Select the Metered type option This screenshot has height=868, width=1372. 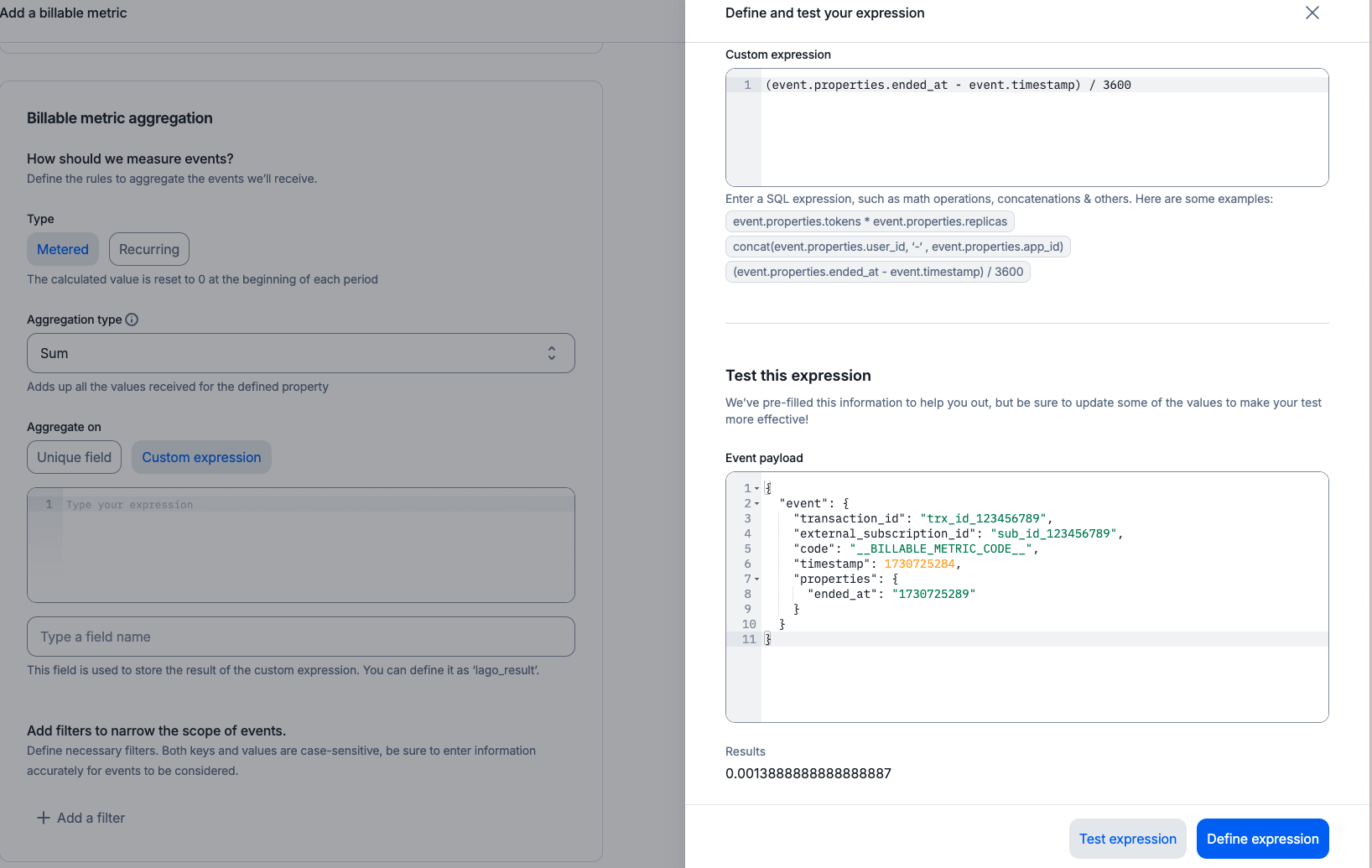63,249
